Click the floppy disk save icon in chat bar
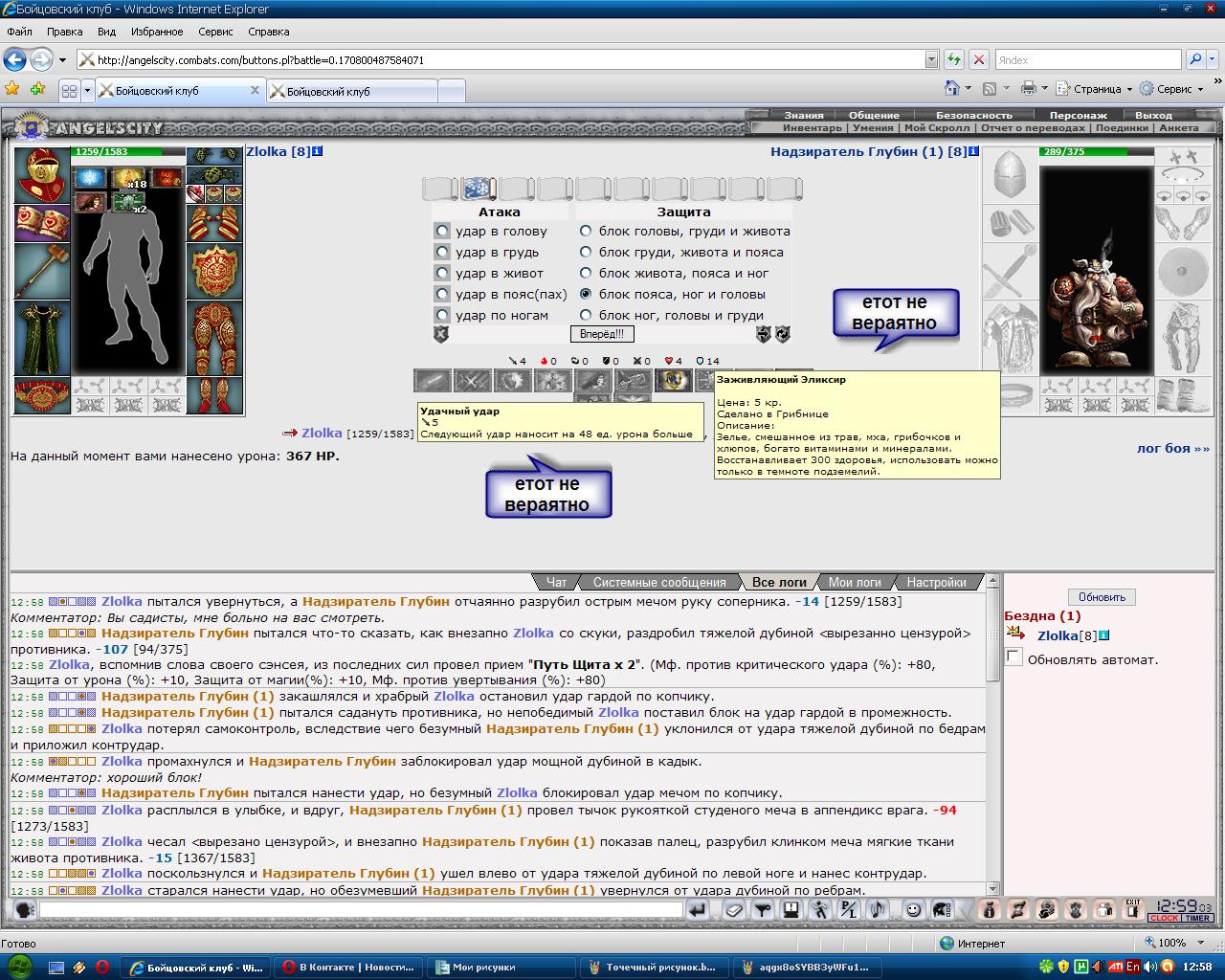Screen dimensions: 1225x980 (791, 909)
